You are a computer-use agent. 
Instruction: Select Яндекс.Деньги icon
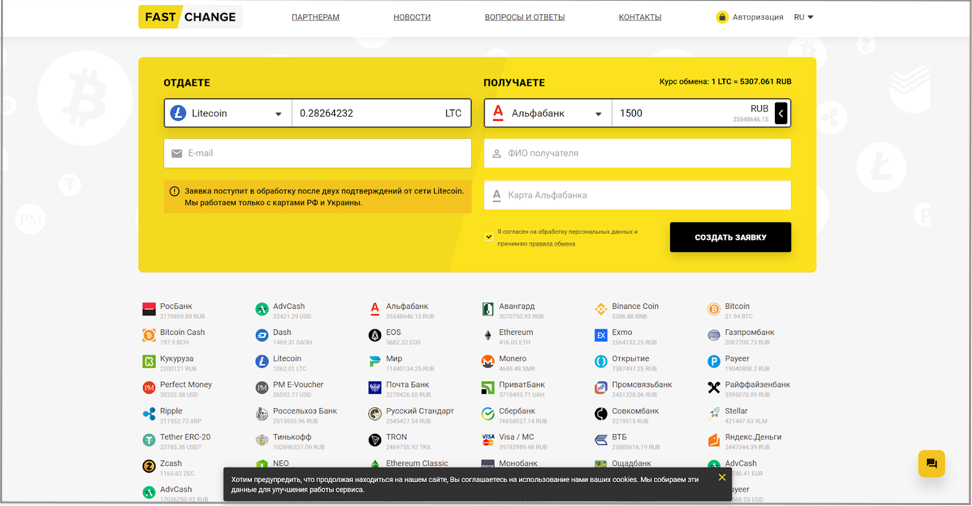[x=714, y=440]
